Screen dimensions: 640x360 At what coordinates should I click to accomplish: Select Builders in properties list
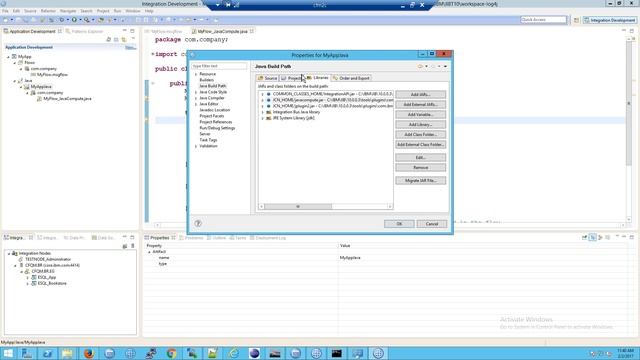[207, 80]
